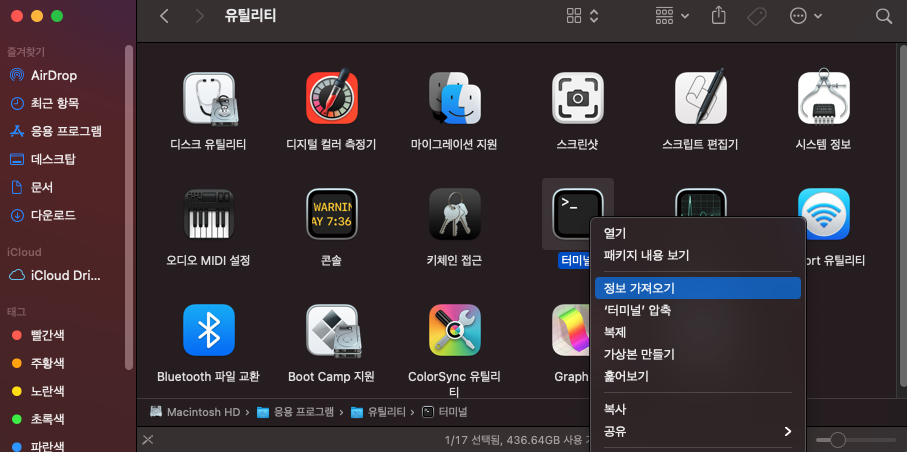The image size is (907, 452).
Task: Open the icon view switcher dropdown
Action: pyautogui.click(x=582, y=16)
